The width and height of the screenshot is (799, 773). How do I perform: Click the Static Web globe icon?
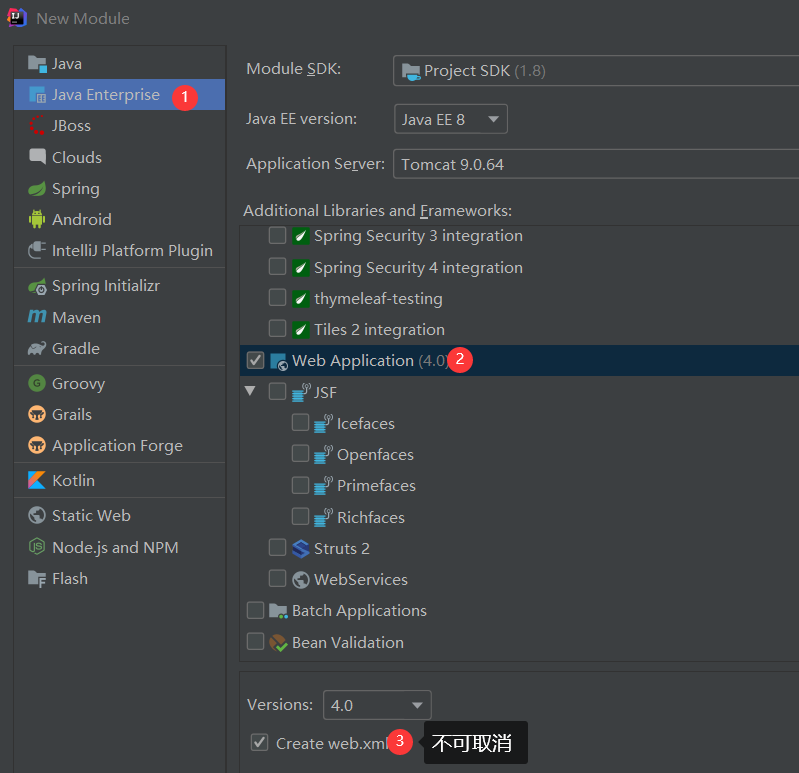[x=37, y=515]
